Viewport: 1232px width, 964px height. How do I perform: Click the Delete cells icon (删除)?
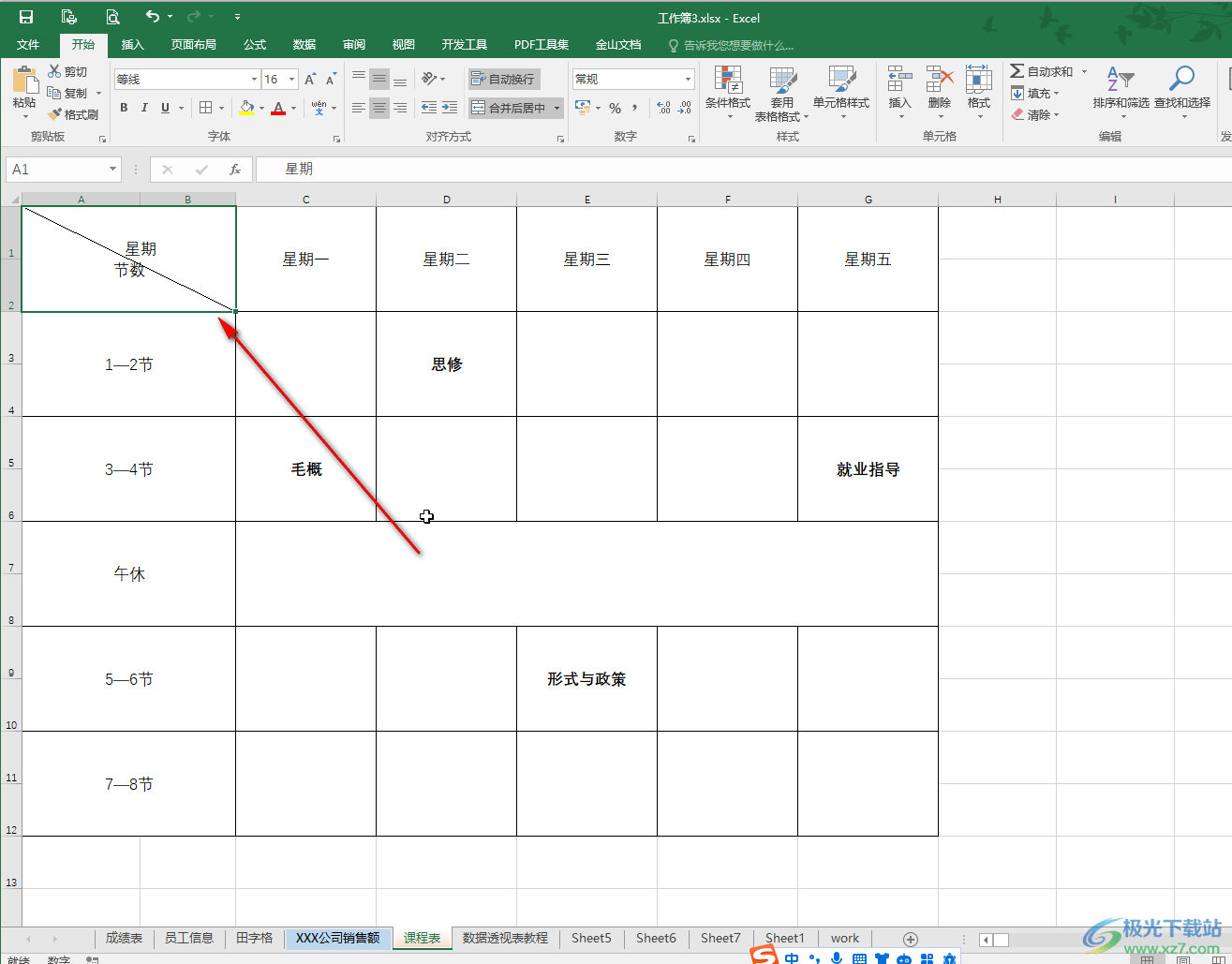(939, 80)
